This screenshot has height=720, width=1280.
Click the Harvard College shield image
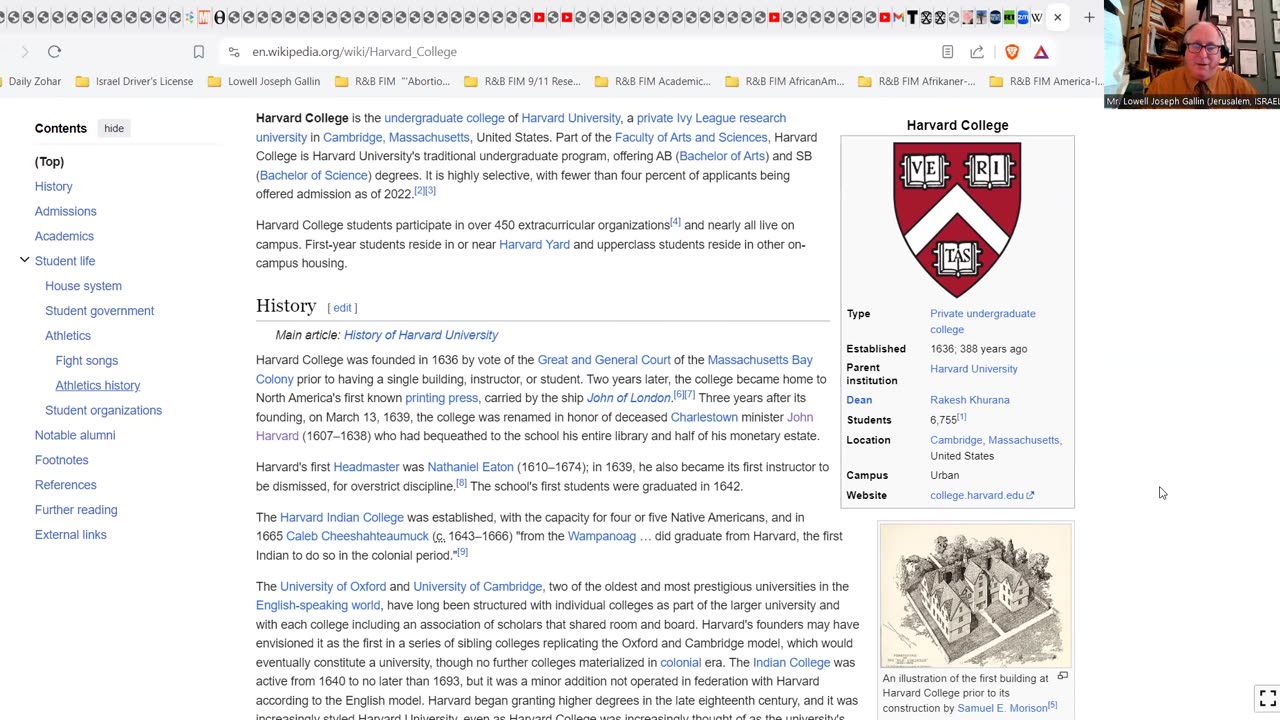957,220
